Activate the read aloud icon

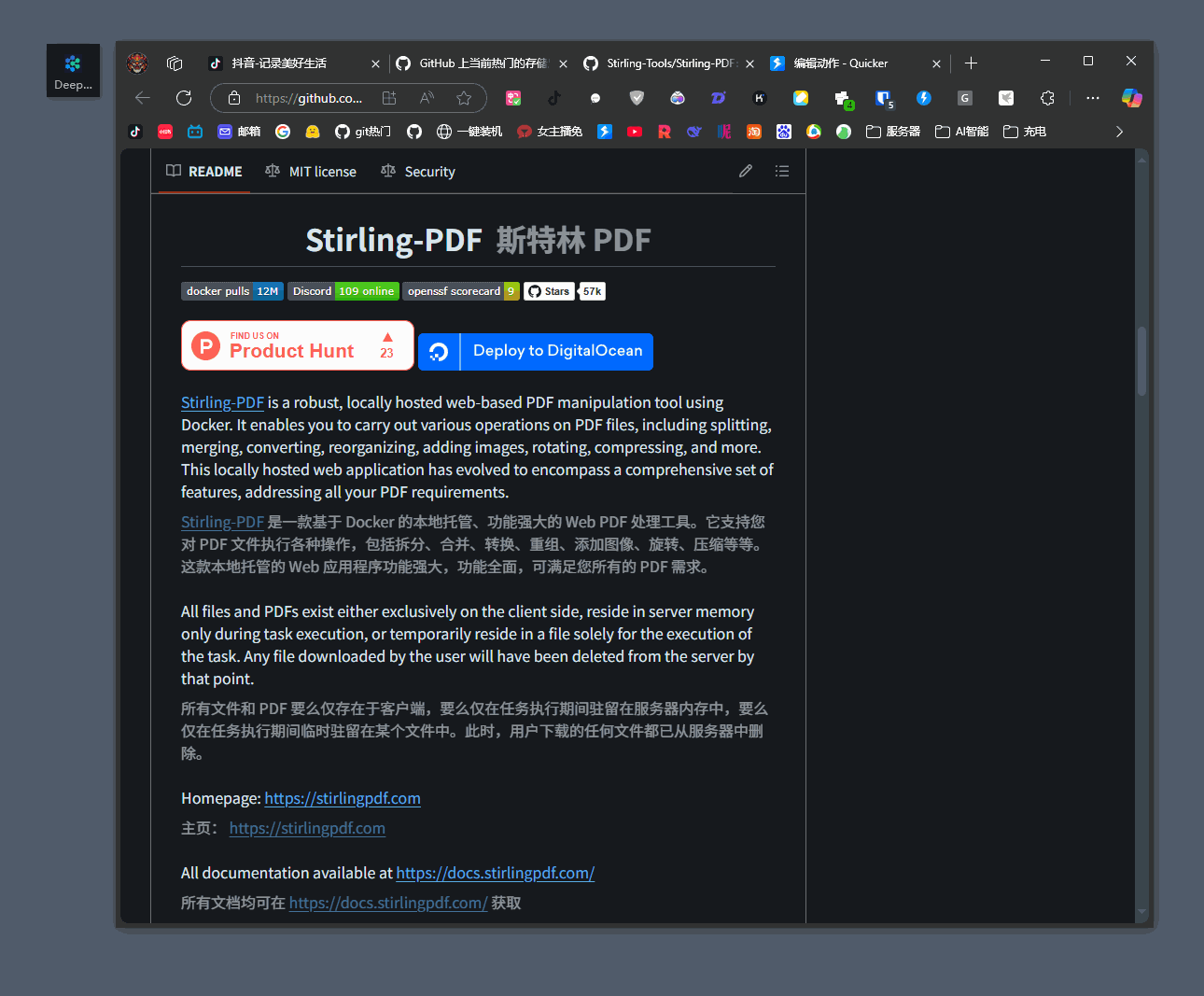pos(427,98)
